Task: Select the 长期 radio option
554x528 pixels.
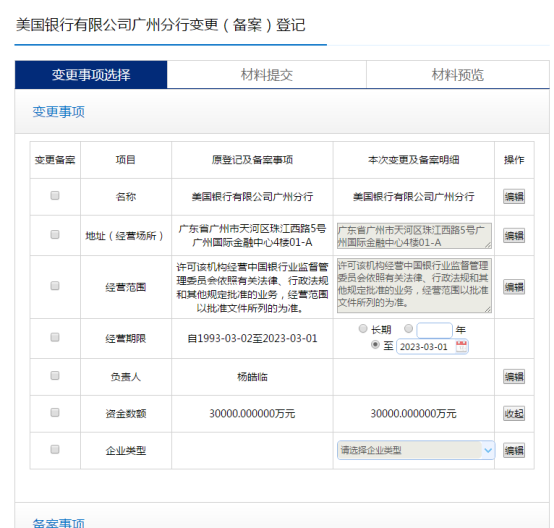Action: coord(363,329)
